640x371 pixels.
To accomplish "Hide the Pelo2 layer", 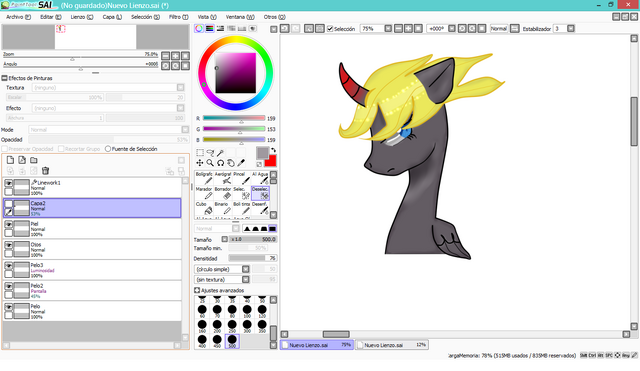I will [x=9, y=287].
